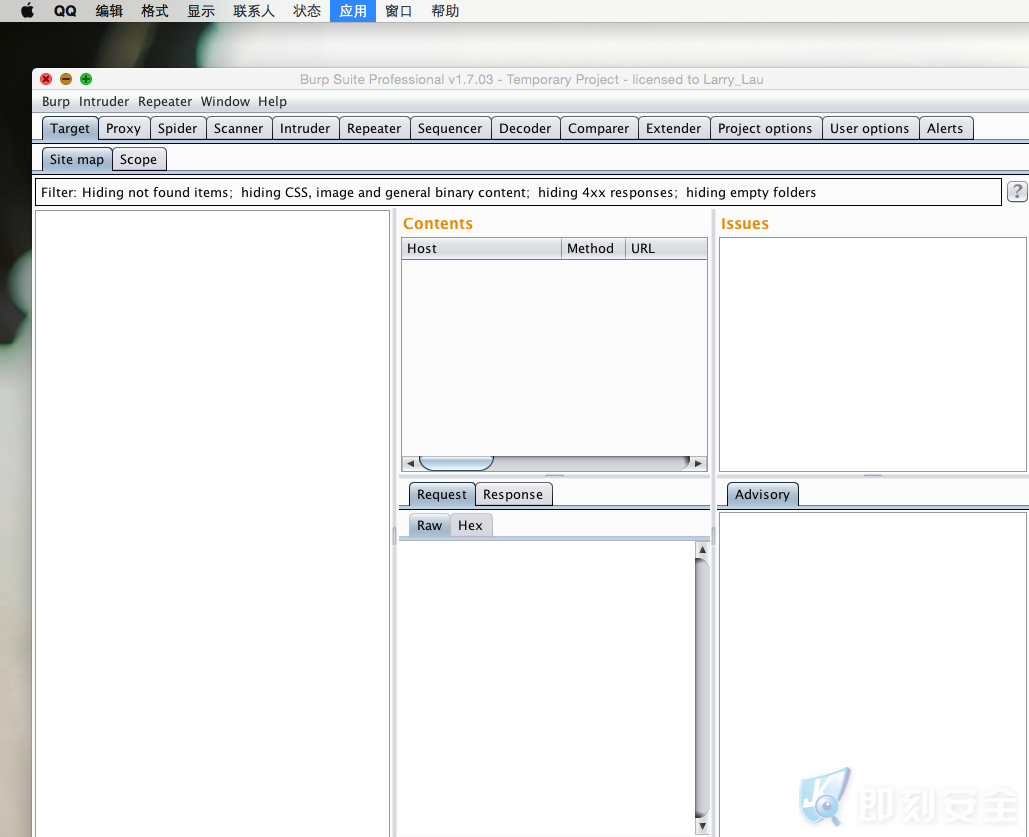The image size is (1029, 837).
Task: Minimize the Burp Suite window
Action: [x=66, y=79]
